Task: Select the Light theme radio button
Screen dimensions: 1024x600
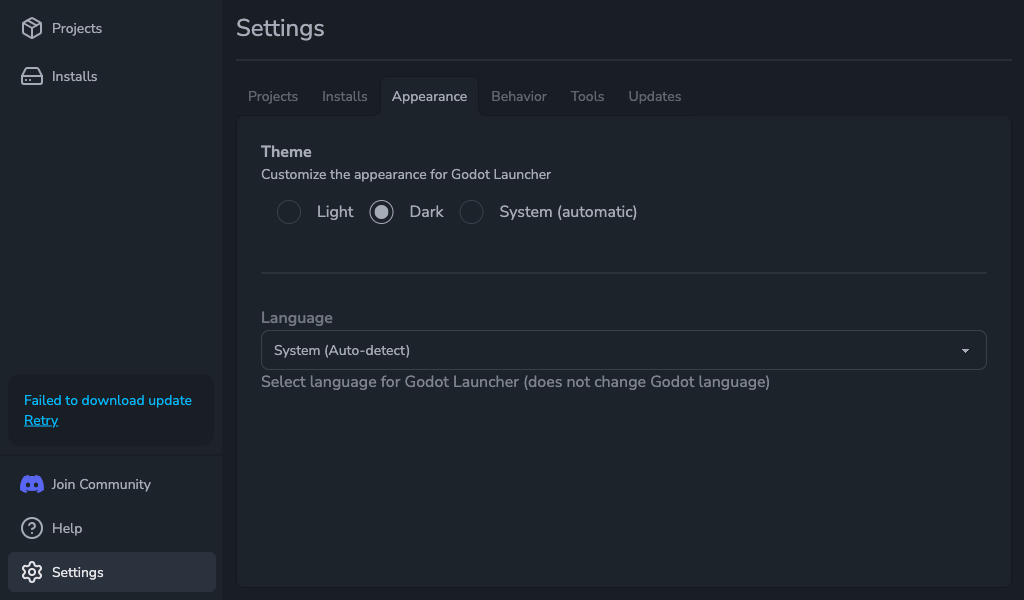Action: (289, 212)
